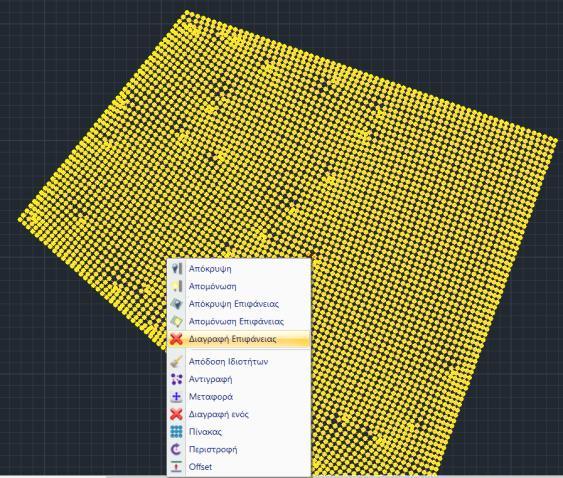The height and width of the screenshot is (478, 563).
Task: Click the Offset icon
Action: click(x=176, y=467)
